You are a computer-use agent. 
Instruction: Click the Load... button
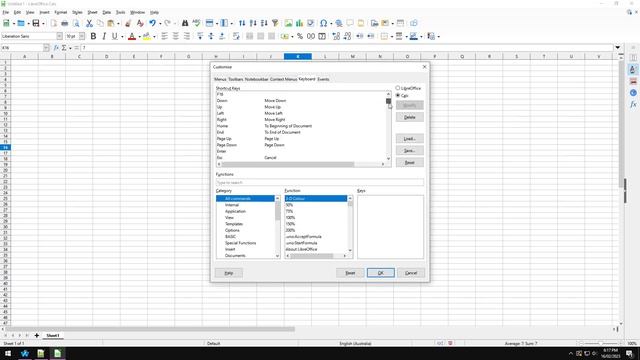coord(409,139)
